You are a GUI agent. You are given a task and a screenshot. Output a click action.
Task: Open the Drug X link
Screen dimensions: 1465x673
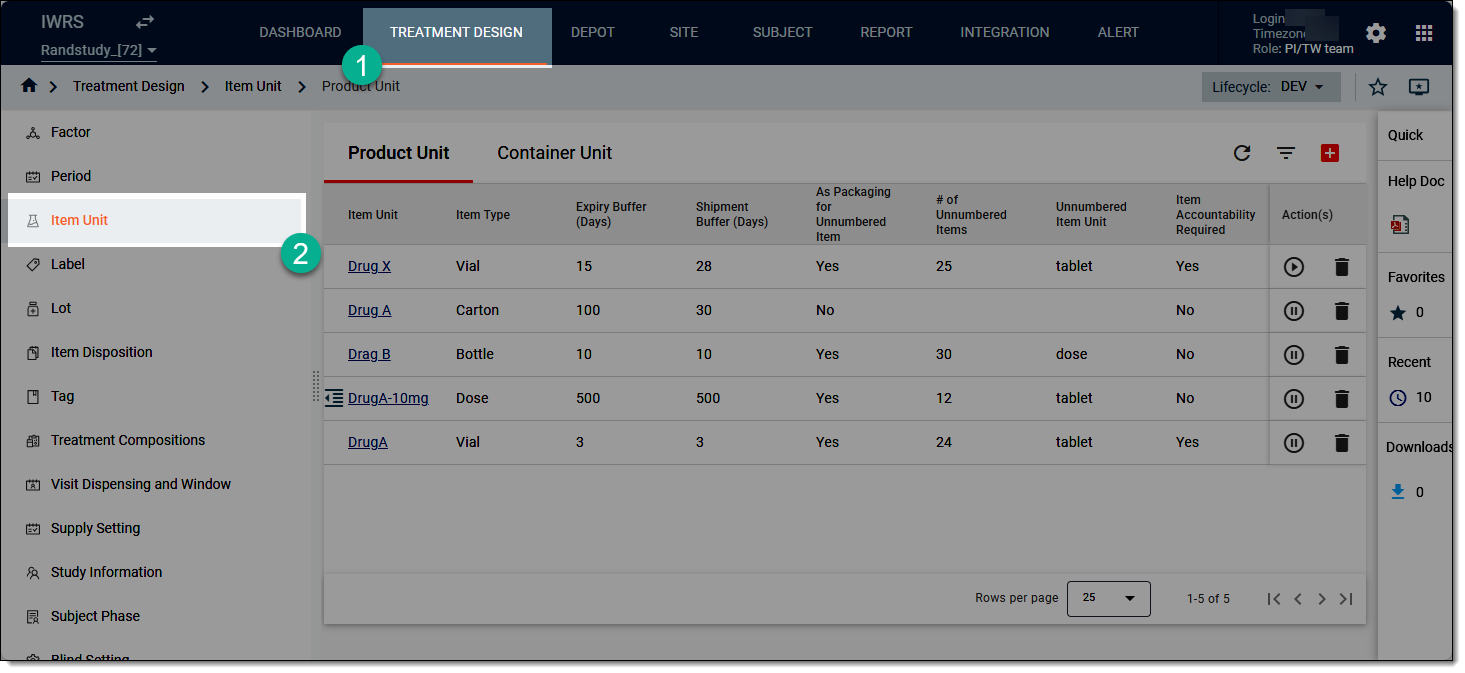click(x=370, y=267)
